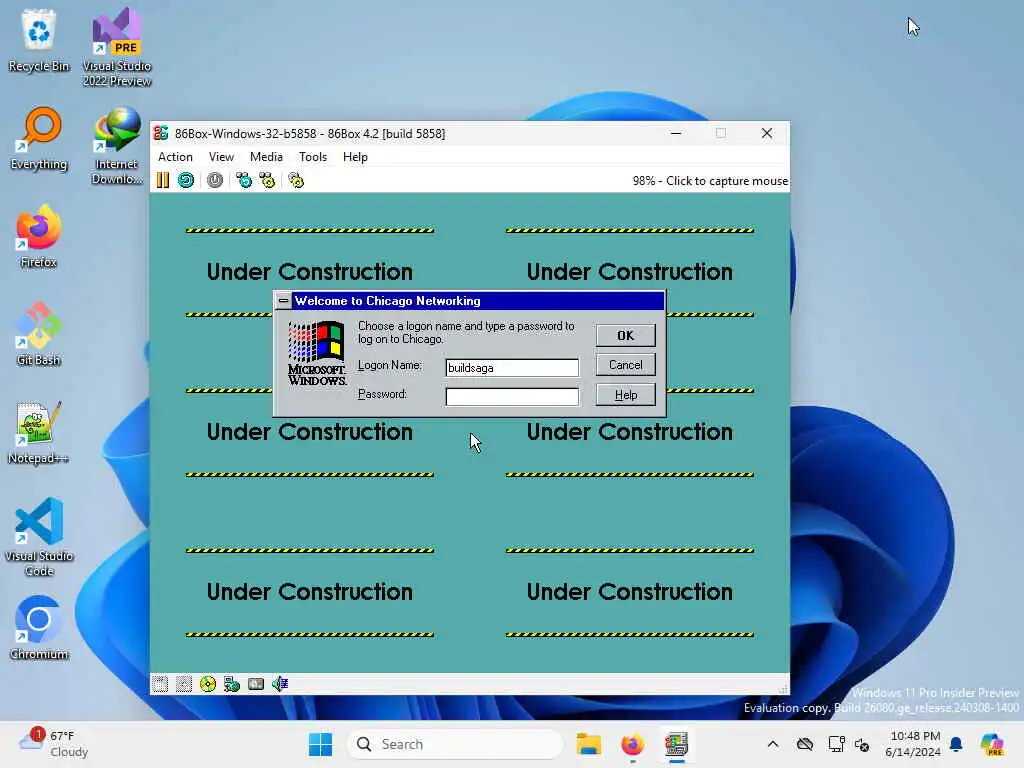Open the Tools menu
Screen dimensions: 1024x768
click(313, 157)
